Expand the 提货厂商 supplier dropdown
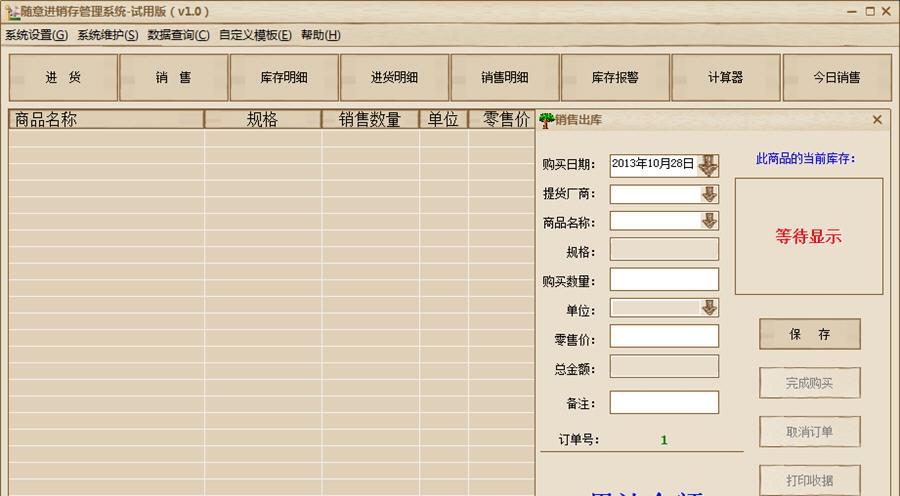This screenshot has width=900, height=496. [709, 194]
